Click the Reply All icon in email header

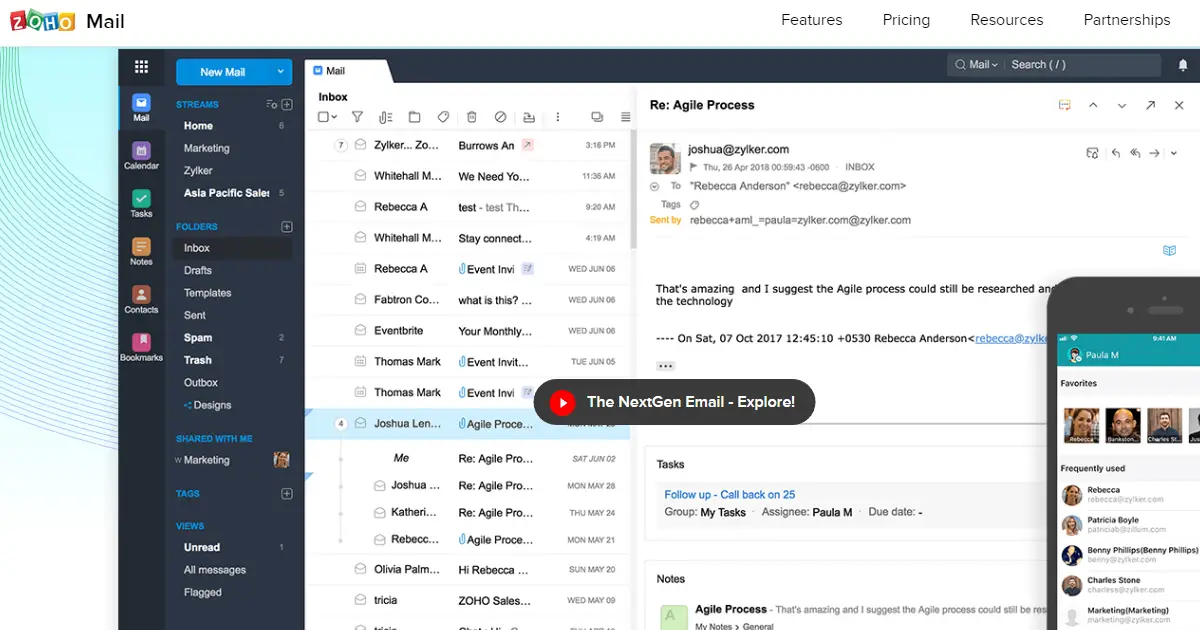pyautogui.click(x=1135, y=153)
